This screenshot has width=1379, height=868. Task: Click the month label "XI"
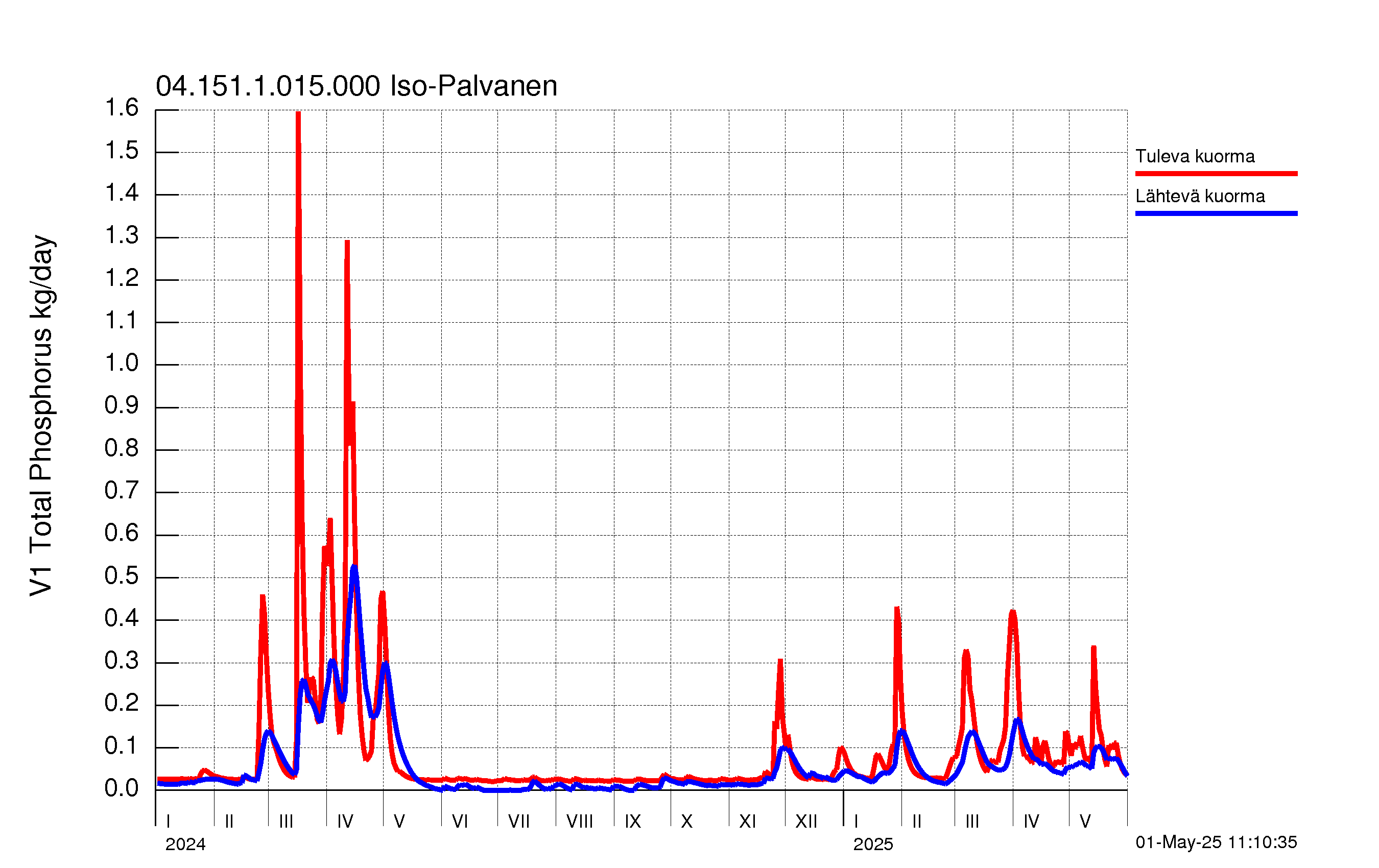point(747,822)
